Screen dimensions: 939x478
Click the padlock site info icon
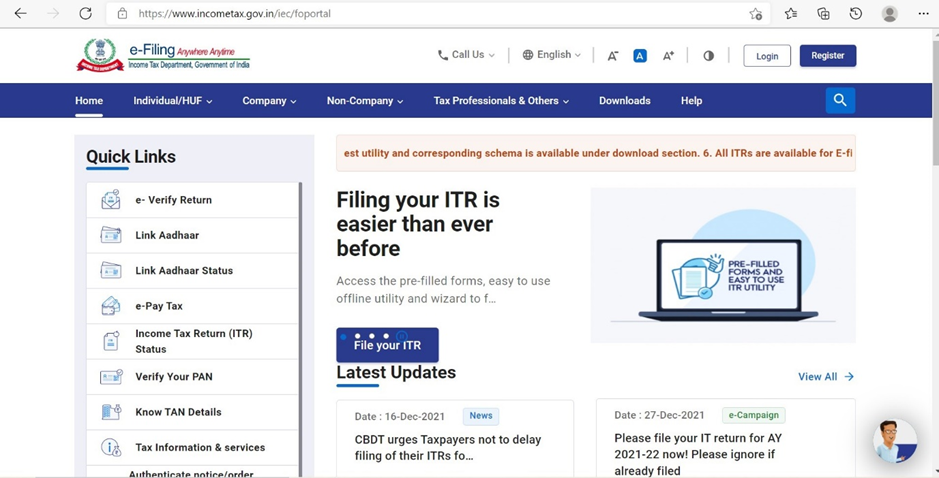[x=122, y=13]
